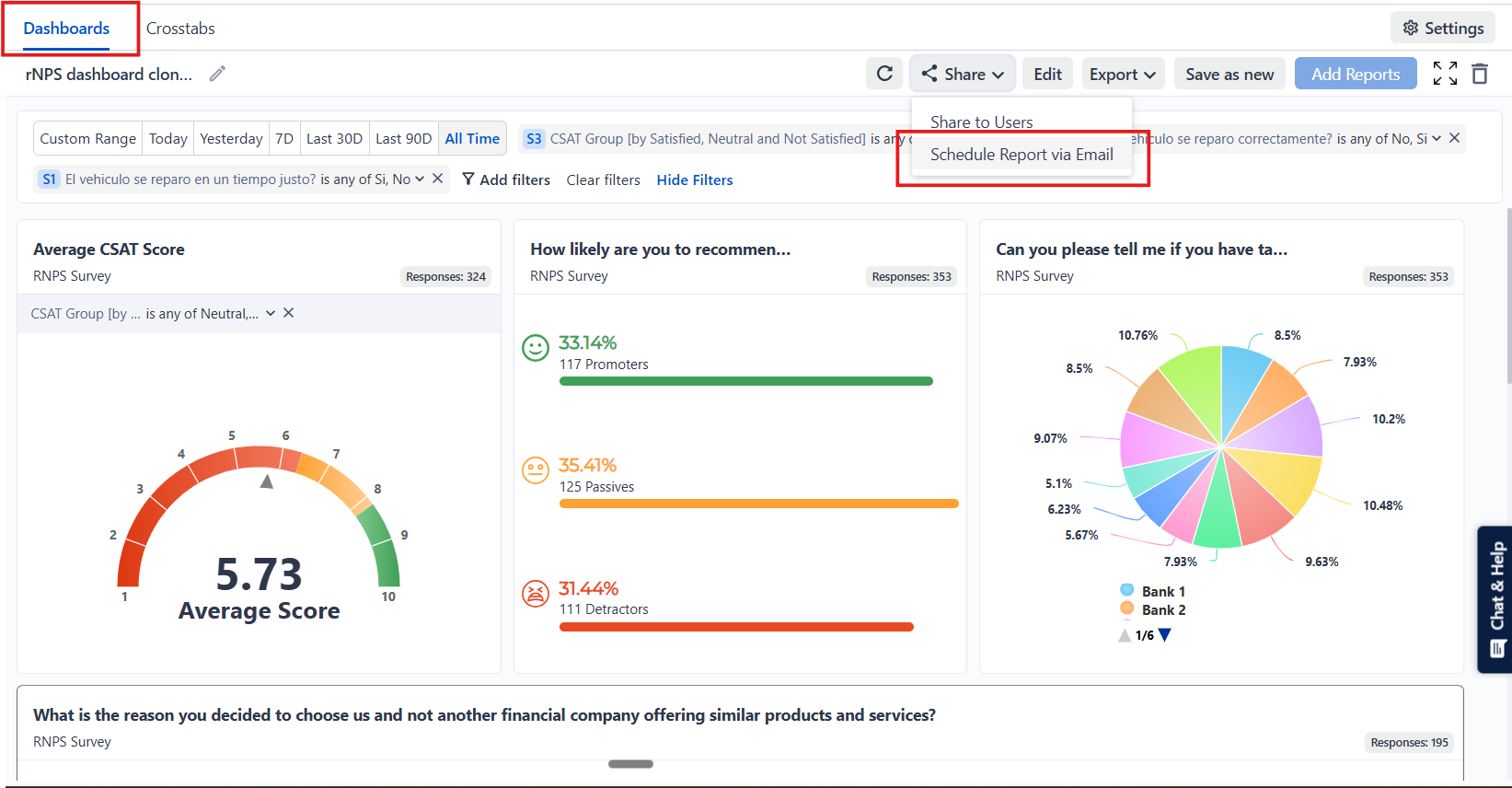This screenshot has height=788, width=1512.
Task: Toggle Bank 2 legend item in pie chart
Action: coord(1153,609)
